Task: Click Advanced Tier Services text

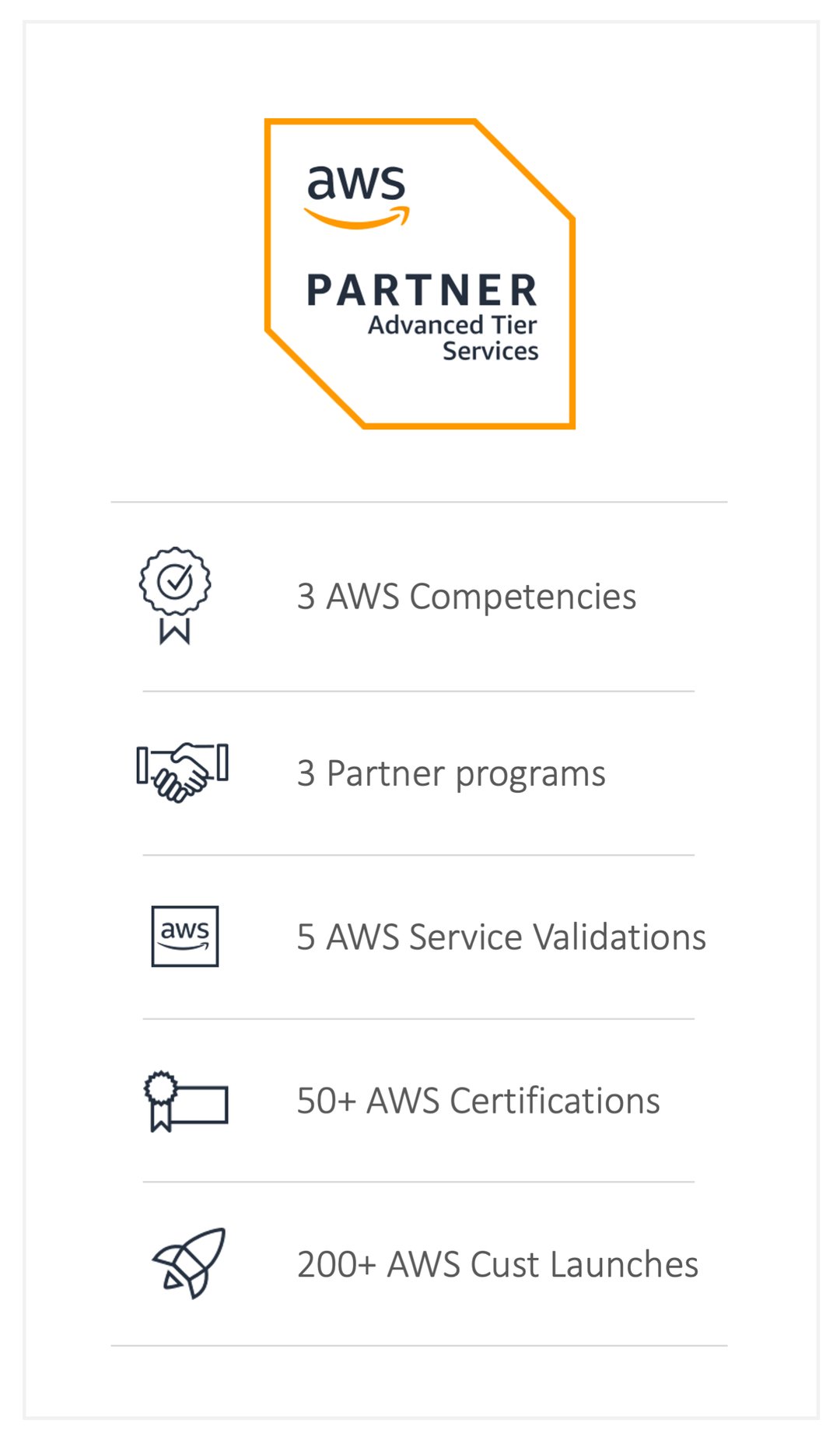Action: point(453,338)
